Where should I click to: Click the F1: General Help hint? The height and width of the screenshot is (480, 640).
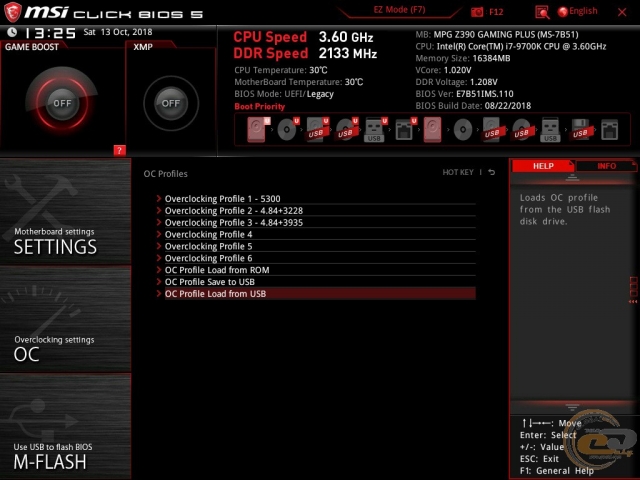point(557,471)
